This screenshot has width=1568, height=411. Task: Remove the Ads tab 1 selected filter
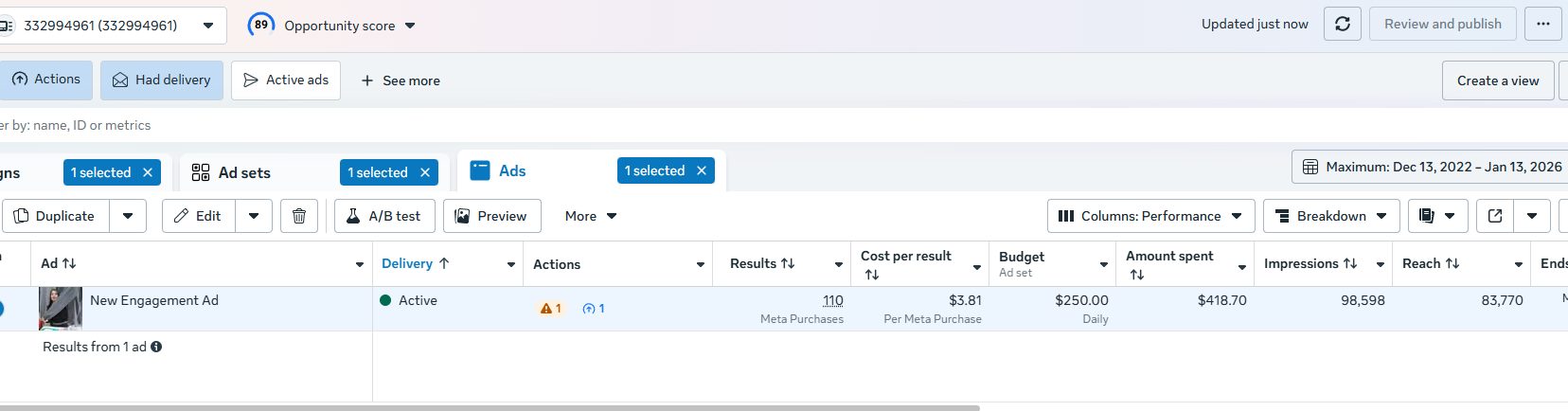point(702,170)
